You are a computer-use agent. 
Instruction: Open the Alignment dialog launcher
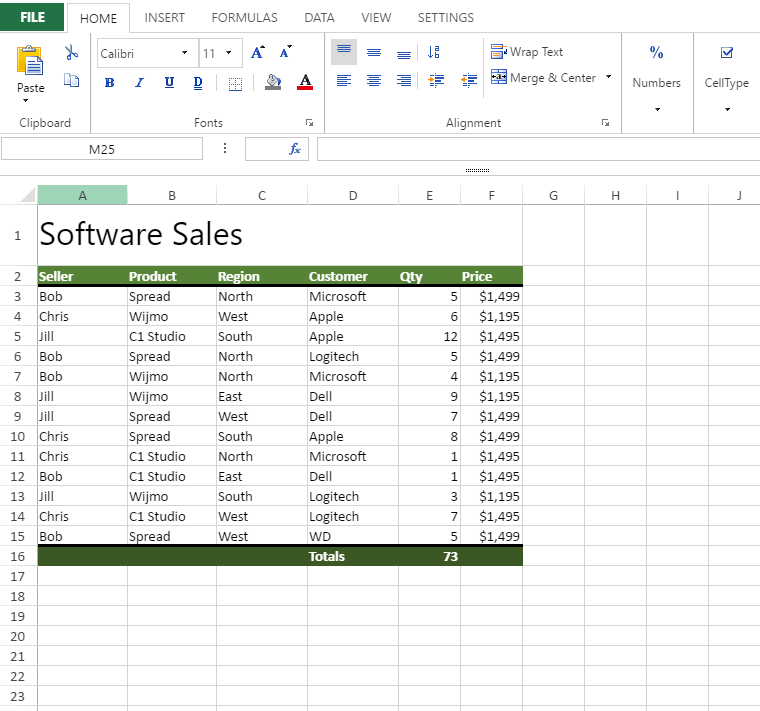605,123
